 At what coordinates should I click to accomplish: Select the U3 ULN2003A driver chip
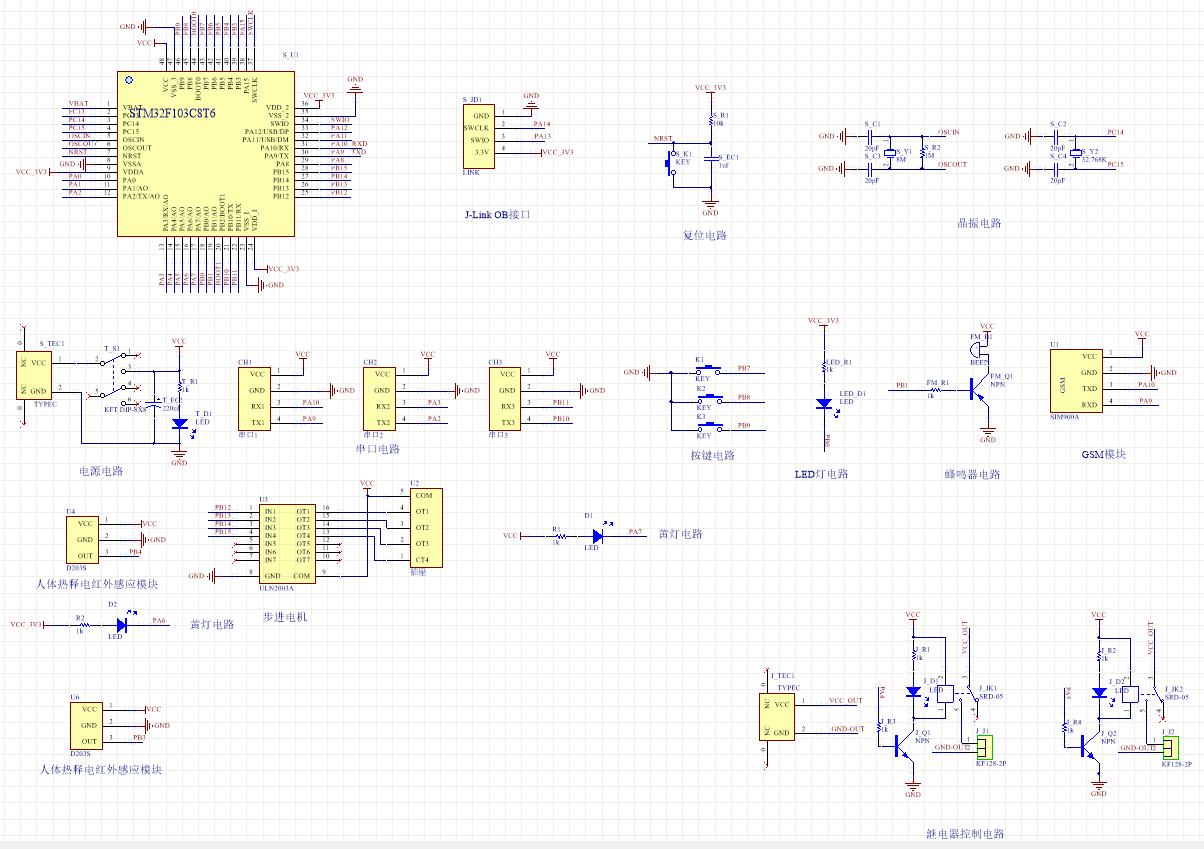[x=287, y=543]
